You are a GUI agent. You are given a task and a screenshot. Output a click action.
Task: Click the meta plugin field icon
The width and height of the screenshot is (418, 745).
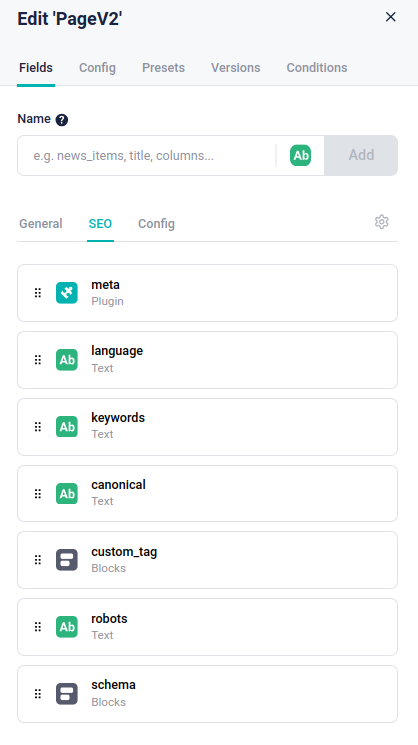(x=66, y=293)
